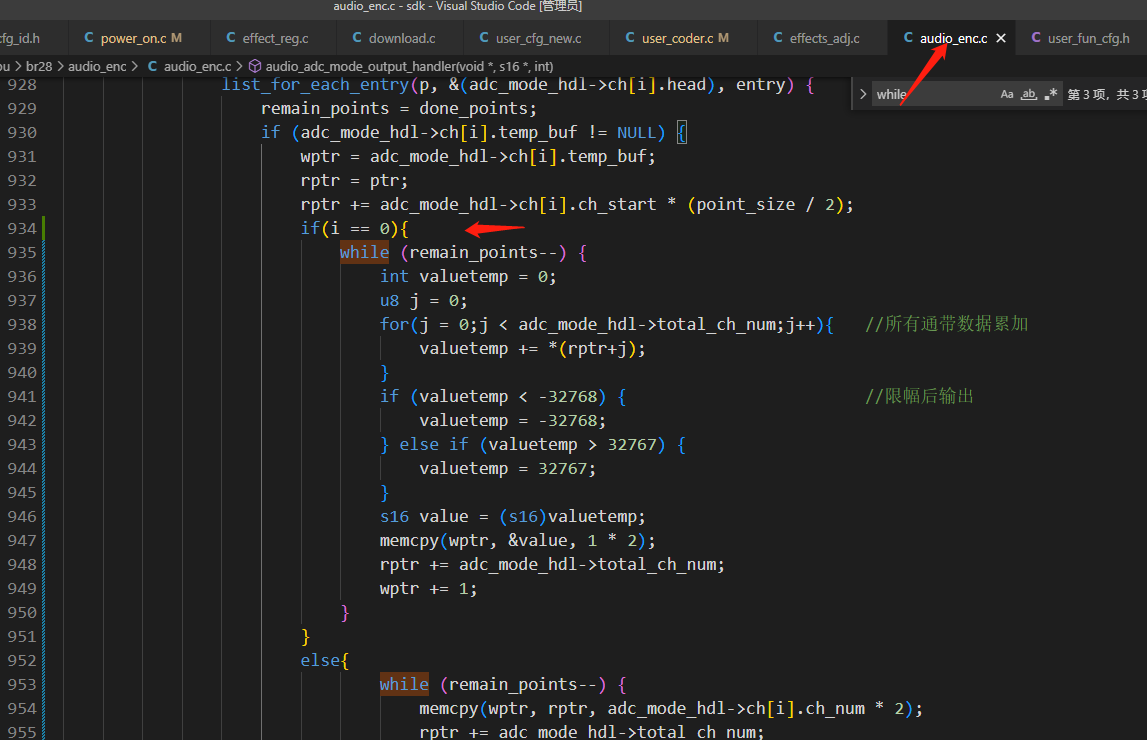Click the 'while' search input field
This screenshot has height=740, width=1147.
click(933, 94)
